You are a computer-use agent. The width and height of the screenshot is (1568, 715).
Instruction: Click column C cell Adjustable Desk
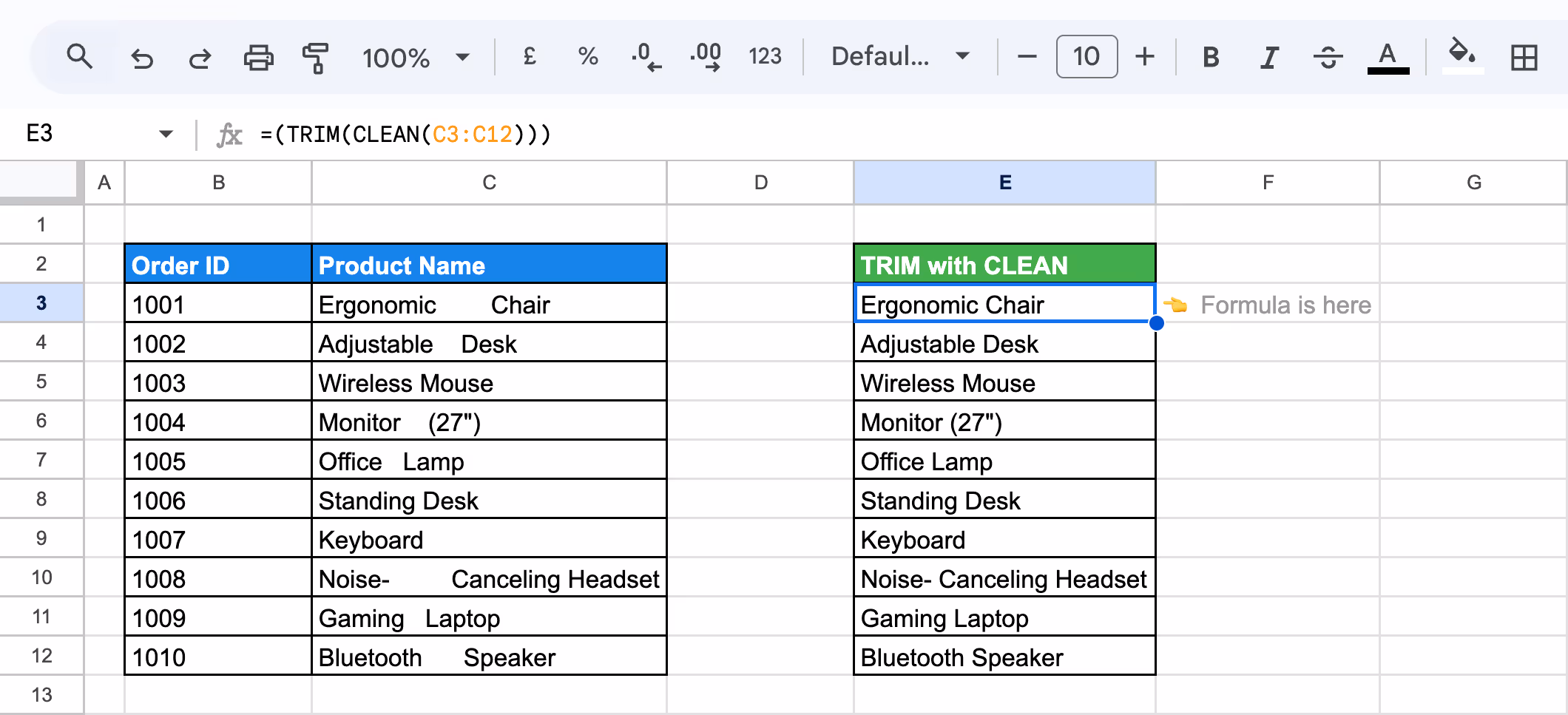click(x=489, y=342)
